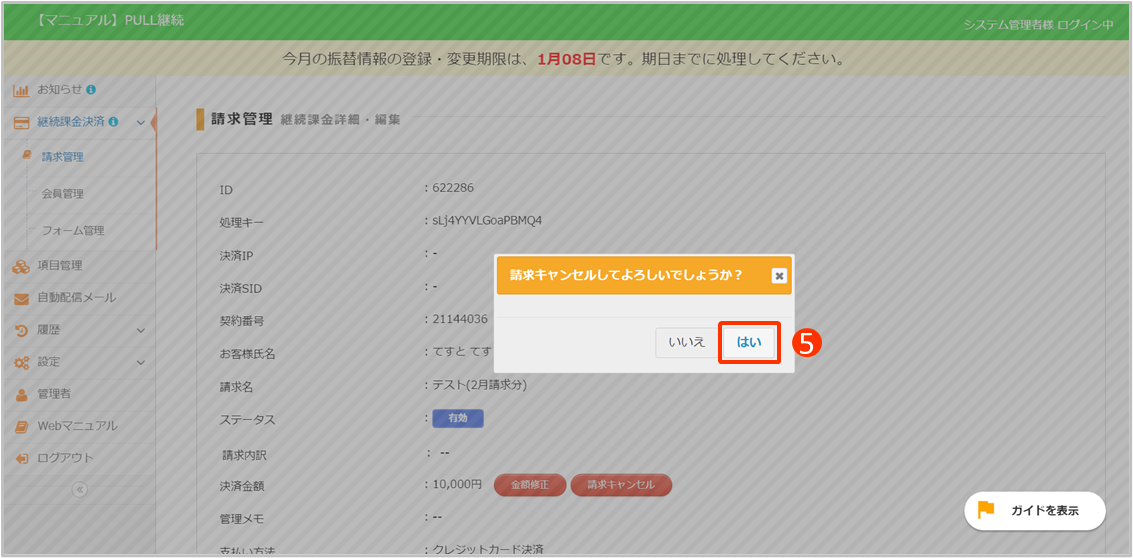
Task: Click the person icon for 管理者
Action: [x=21, y=394]
